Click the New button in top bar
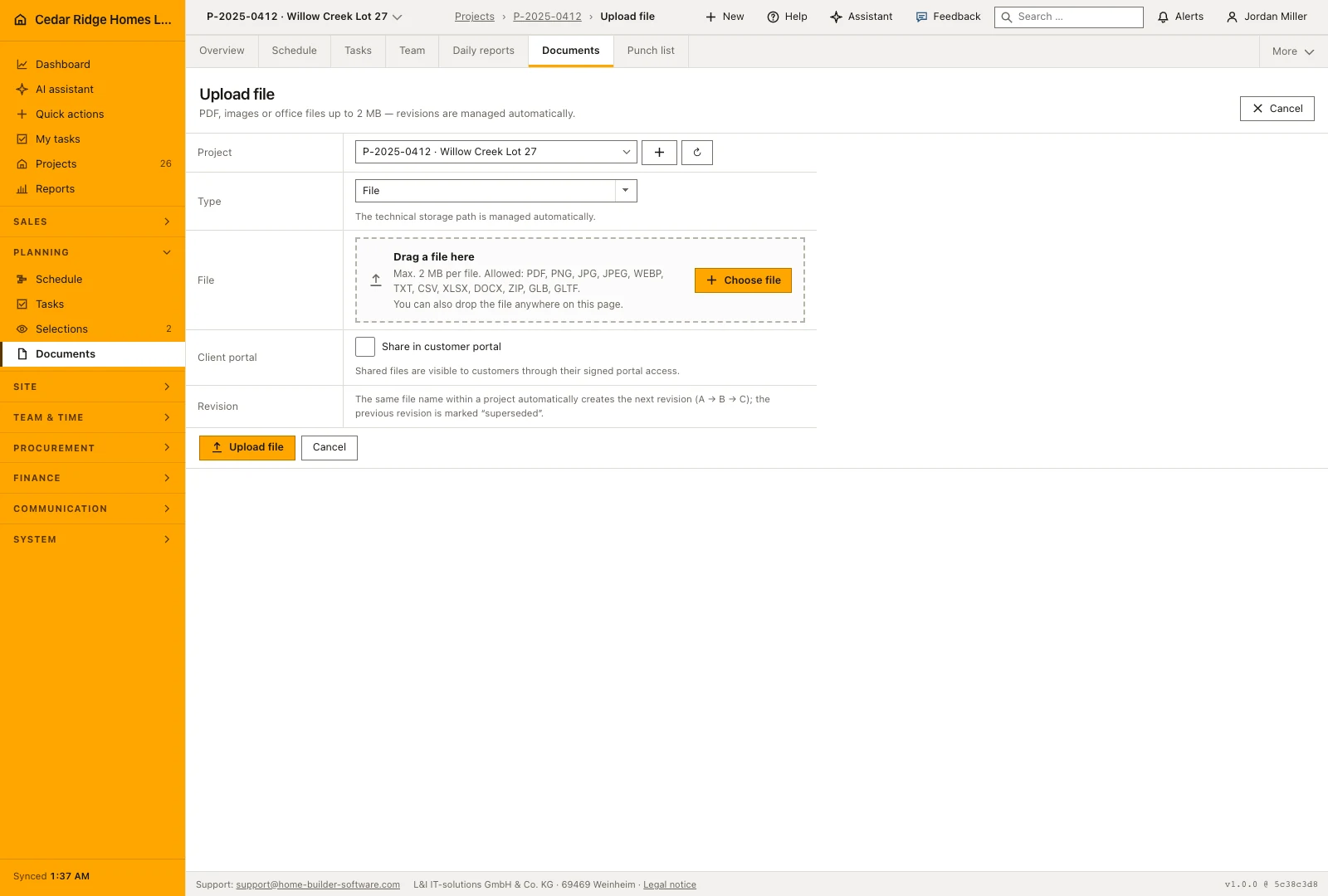The width and height of the screenshot is (1328, 896). click(x=725, y=17)
